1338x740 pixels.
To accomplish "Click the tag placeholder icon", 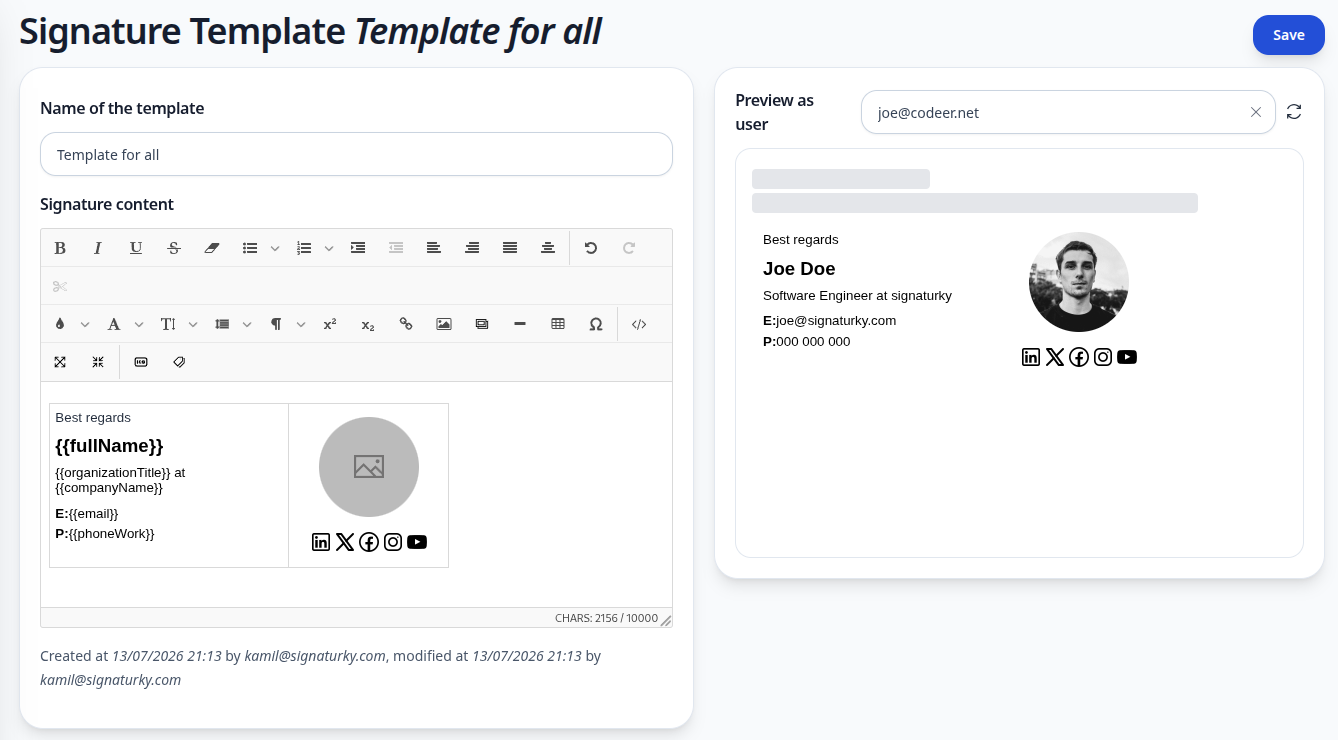I will click(x=179, y=362).
